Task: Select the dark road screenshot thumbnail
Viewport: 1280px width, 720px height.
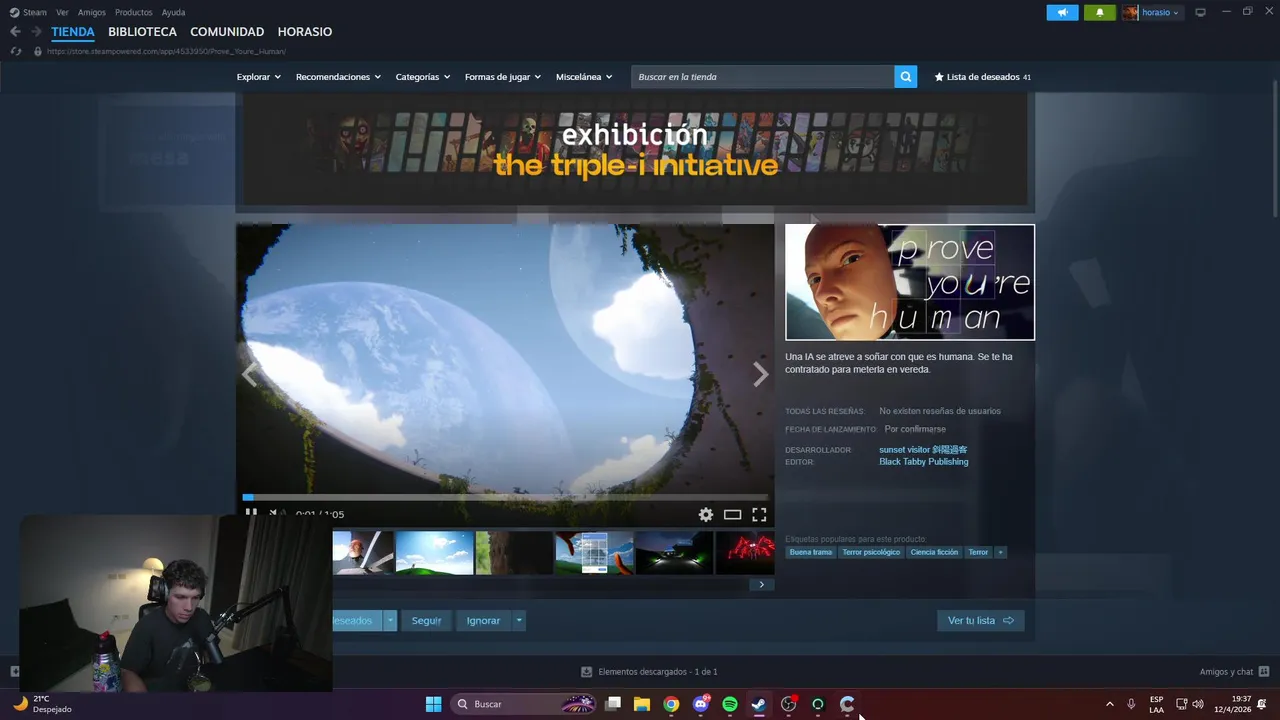Action: coord(675,553)
